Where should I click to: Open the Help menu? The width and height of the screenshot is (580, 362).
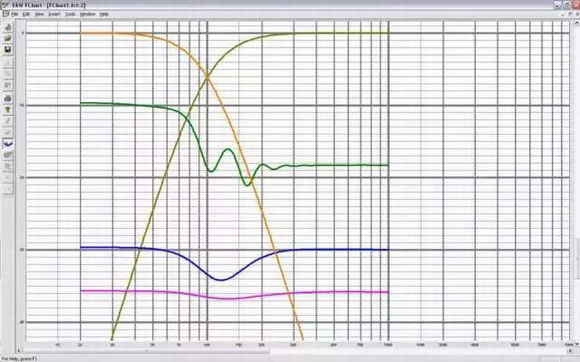104,14
